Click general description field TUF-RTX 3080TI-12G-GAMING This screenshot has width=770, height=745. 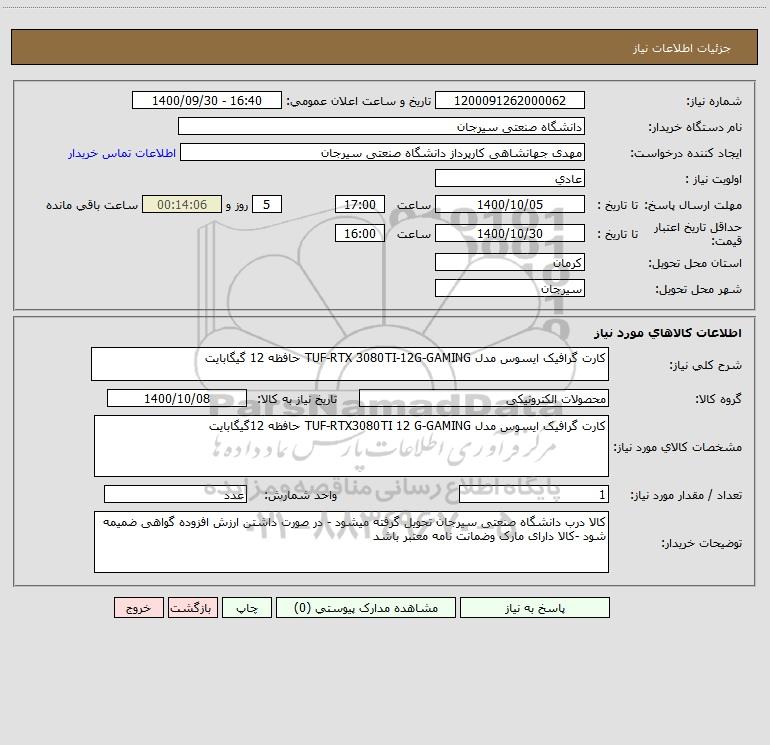coord(350,364)
